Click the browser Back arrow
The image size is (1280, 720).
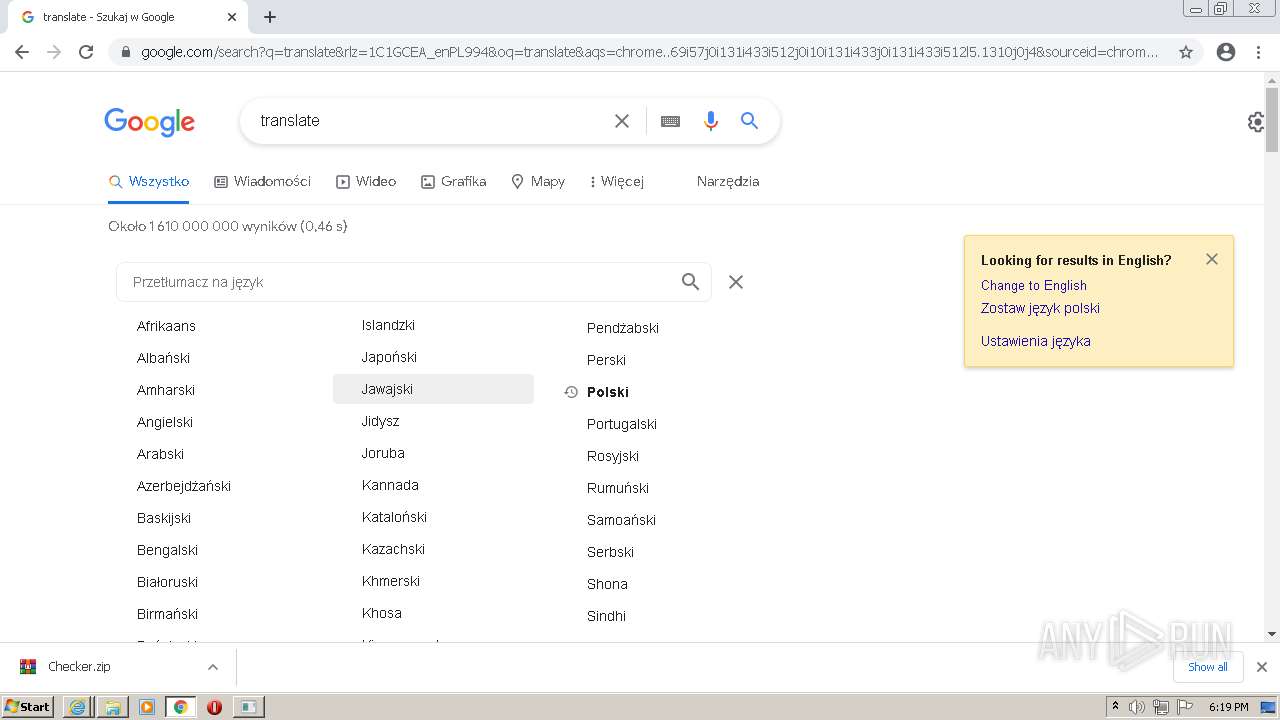coord(22,52)
